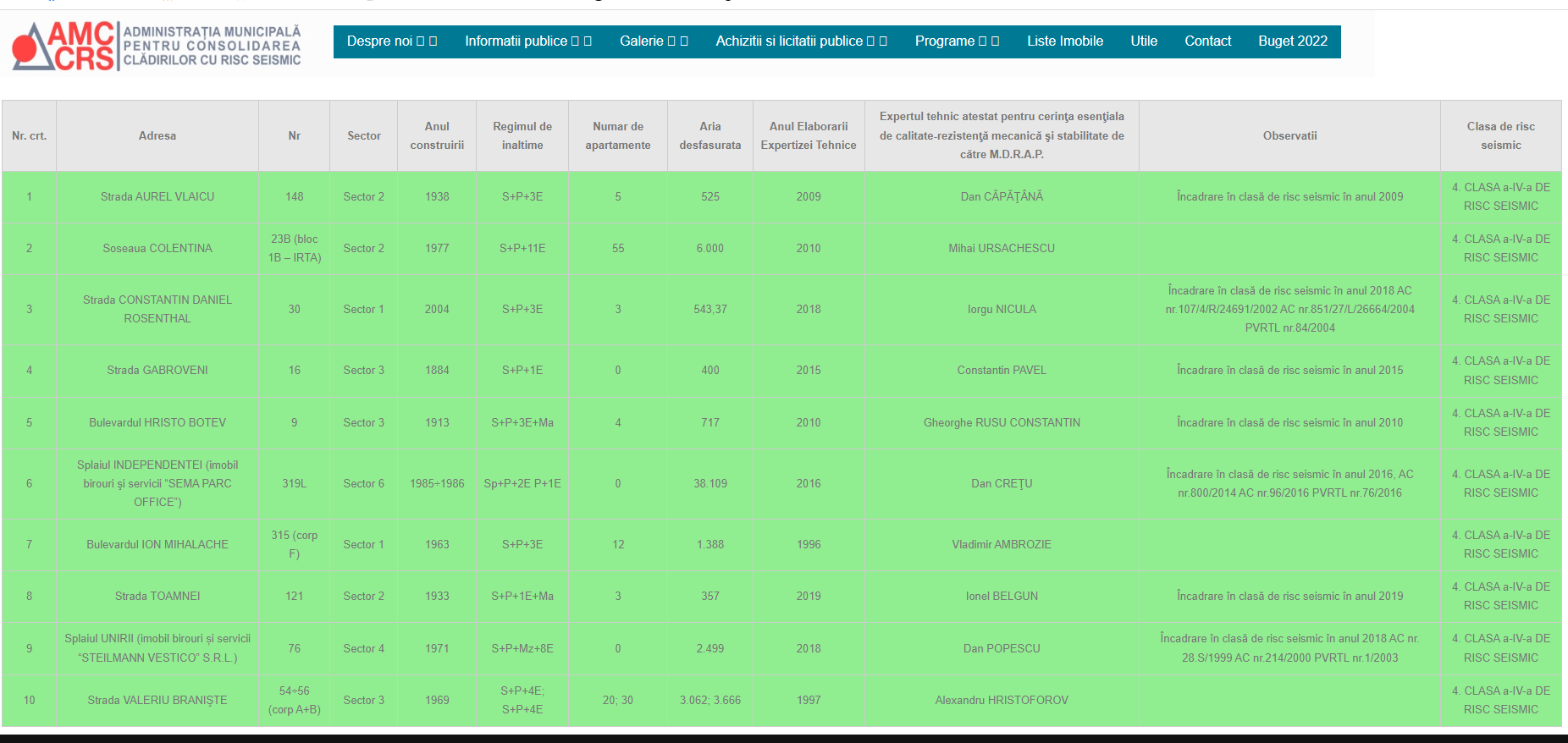Click Regimul de inaltime header

coord(522,135)
